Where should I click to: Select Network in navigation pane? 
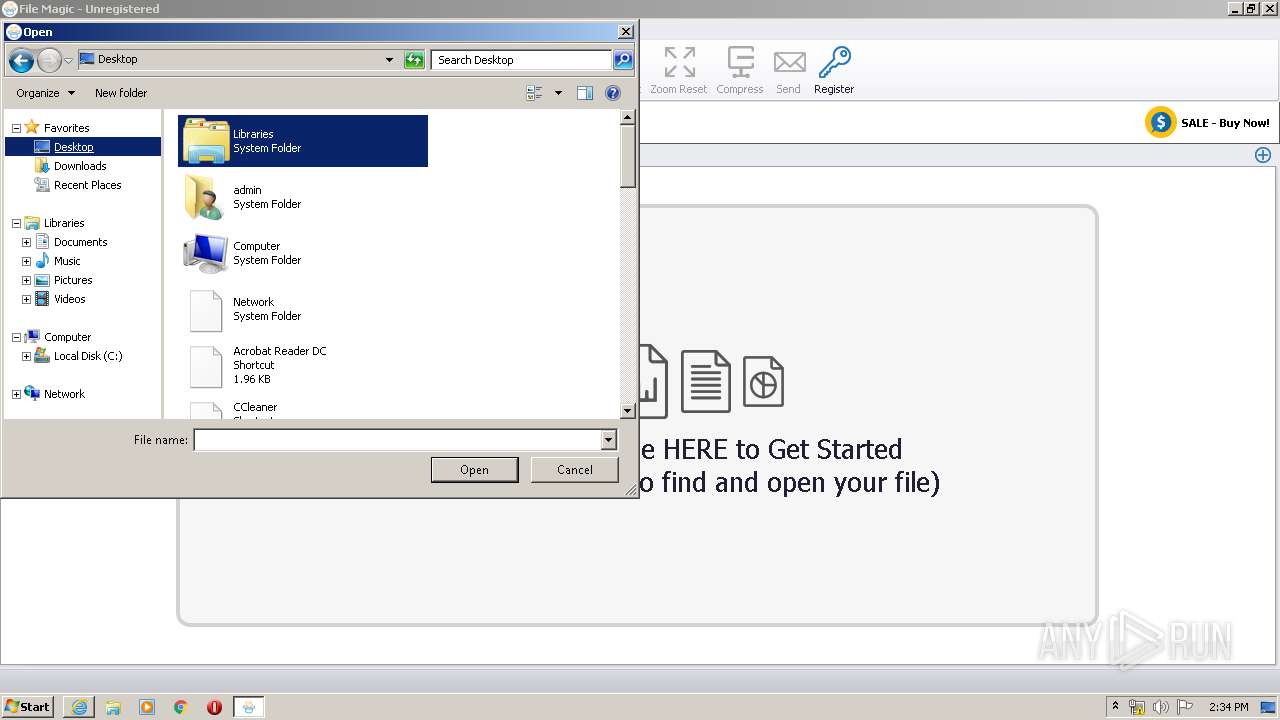pyautogui.click(x=64, y=394)
